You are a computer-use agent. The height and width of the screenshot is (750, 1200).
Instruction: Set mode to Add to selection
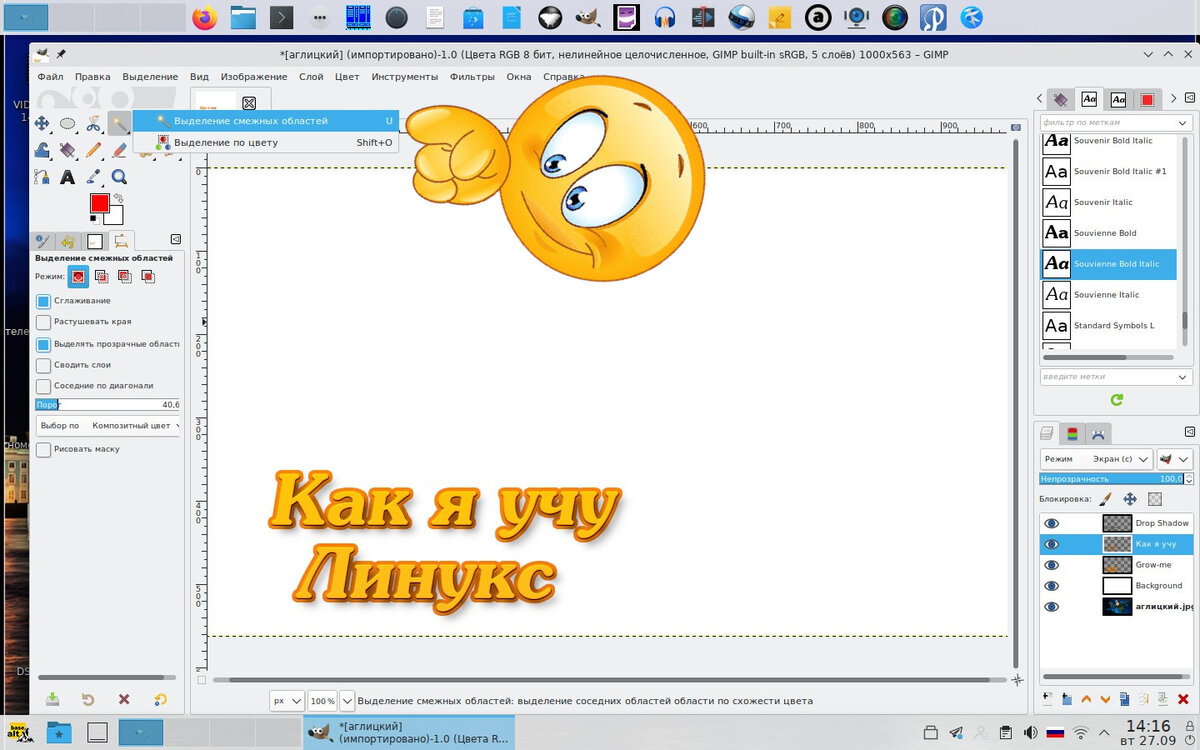point(101,276)
